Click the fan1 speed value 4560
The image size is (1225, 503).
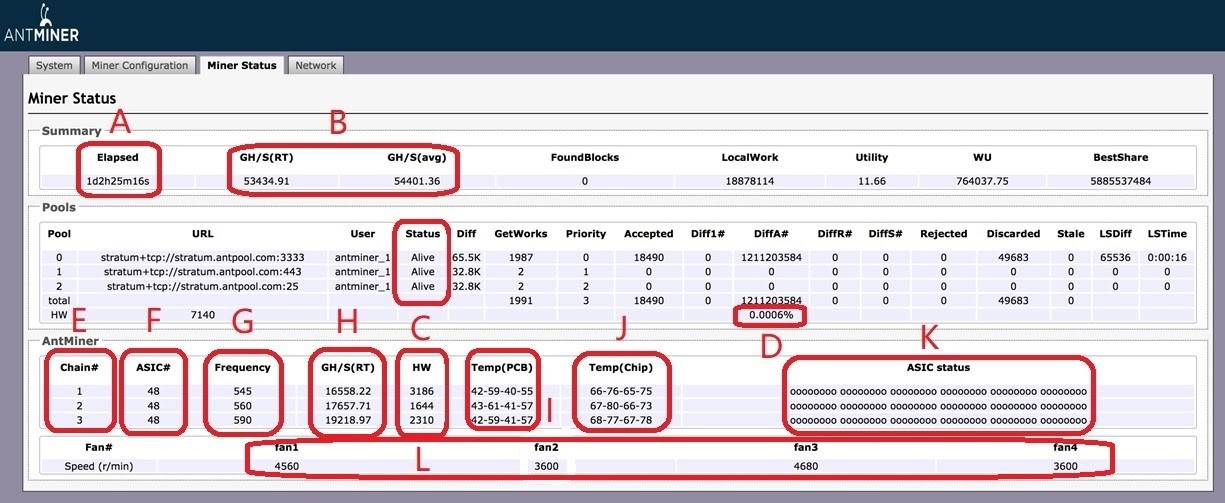point(287,466)
